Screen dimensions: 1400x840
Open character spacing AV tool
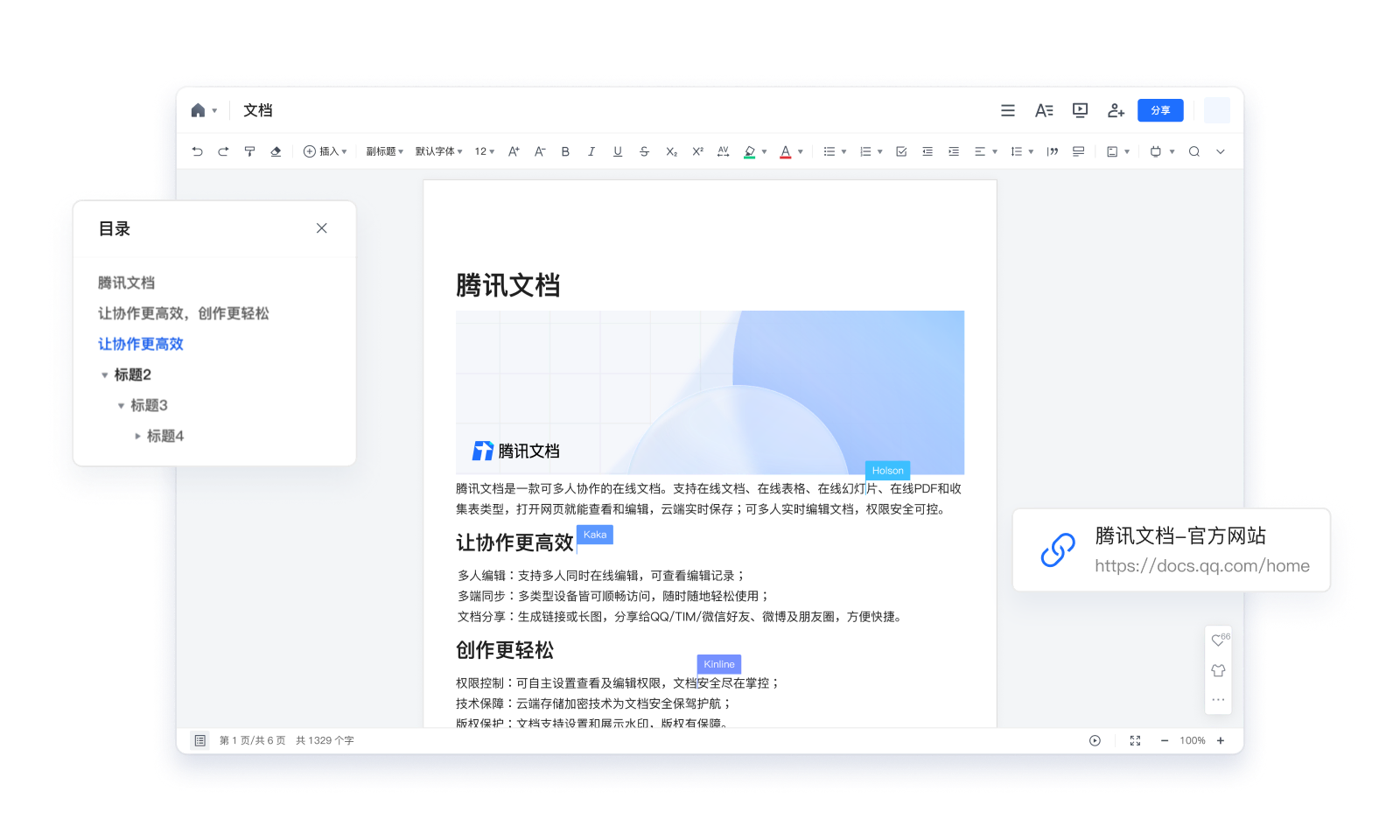723,151
